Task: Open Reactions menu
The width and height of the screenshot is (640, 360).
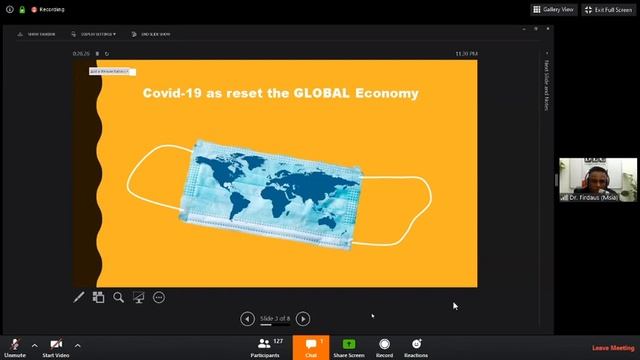Action: tap(416, 348)
